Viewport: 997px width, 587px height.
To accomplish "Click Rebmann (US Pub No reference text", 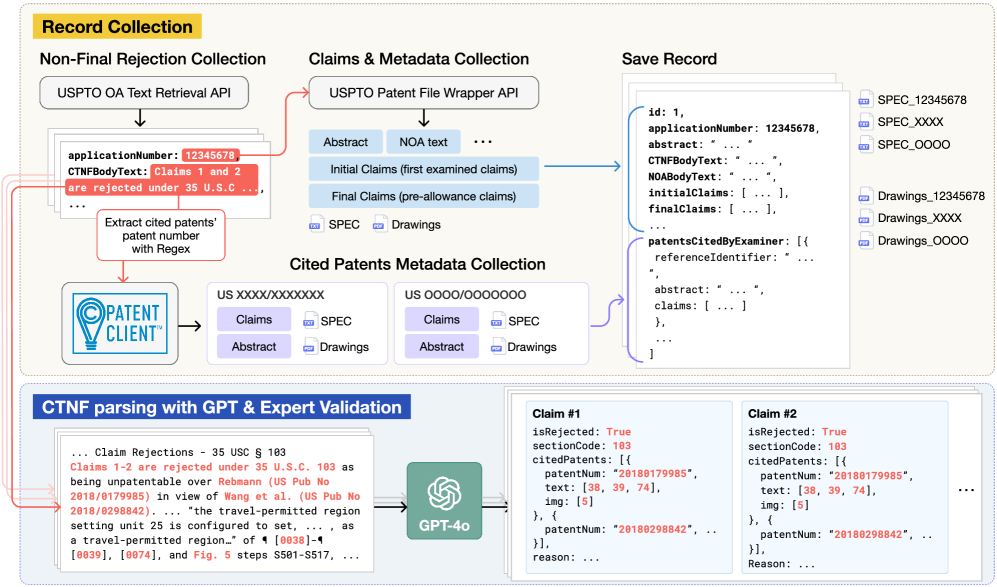I will click(274, 481).
